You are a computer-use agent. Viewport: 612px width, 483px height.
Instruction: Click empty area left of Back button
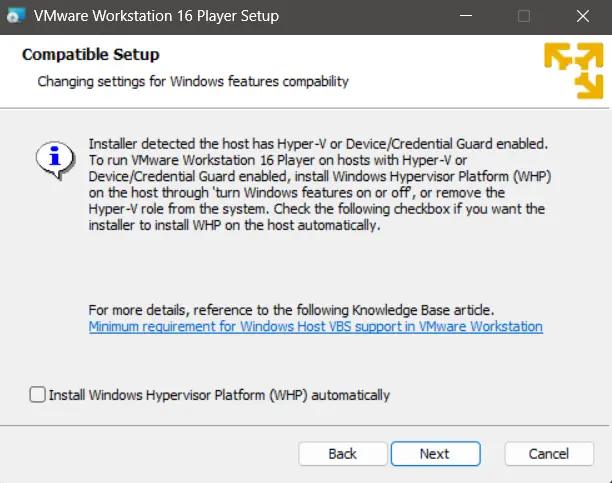pyautogui.click(x=150, y=453)
